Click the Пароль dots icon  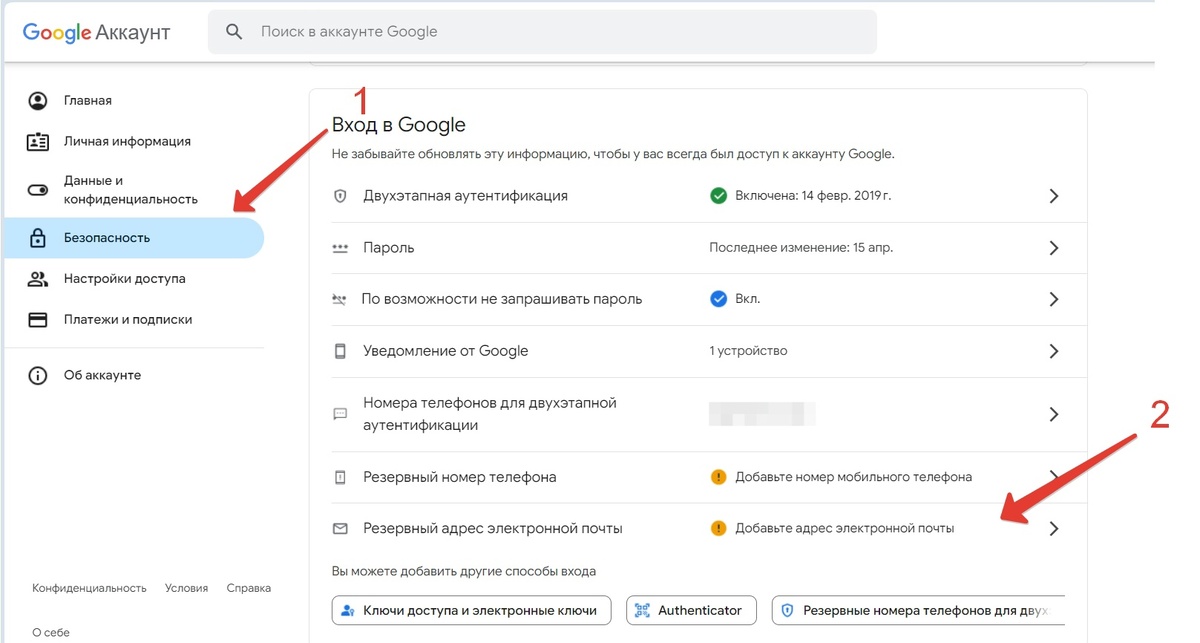[340, 248]
